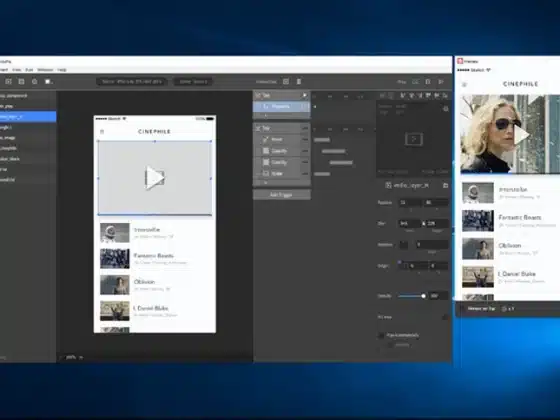The width and height of the screenshot is (560, 420).
Task: Click the trash icon beside the Interaction label
Action: 299,82
